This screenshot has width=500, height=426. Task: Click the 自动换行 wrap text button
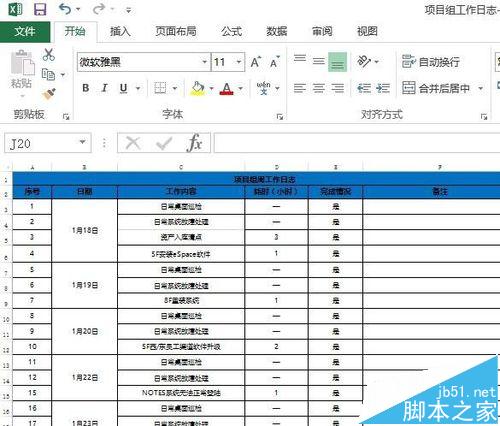tap(431, 62)
